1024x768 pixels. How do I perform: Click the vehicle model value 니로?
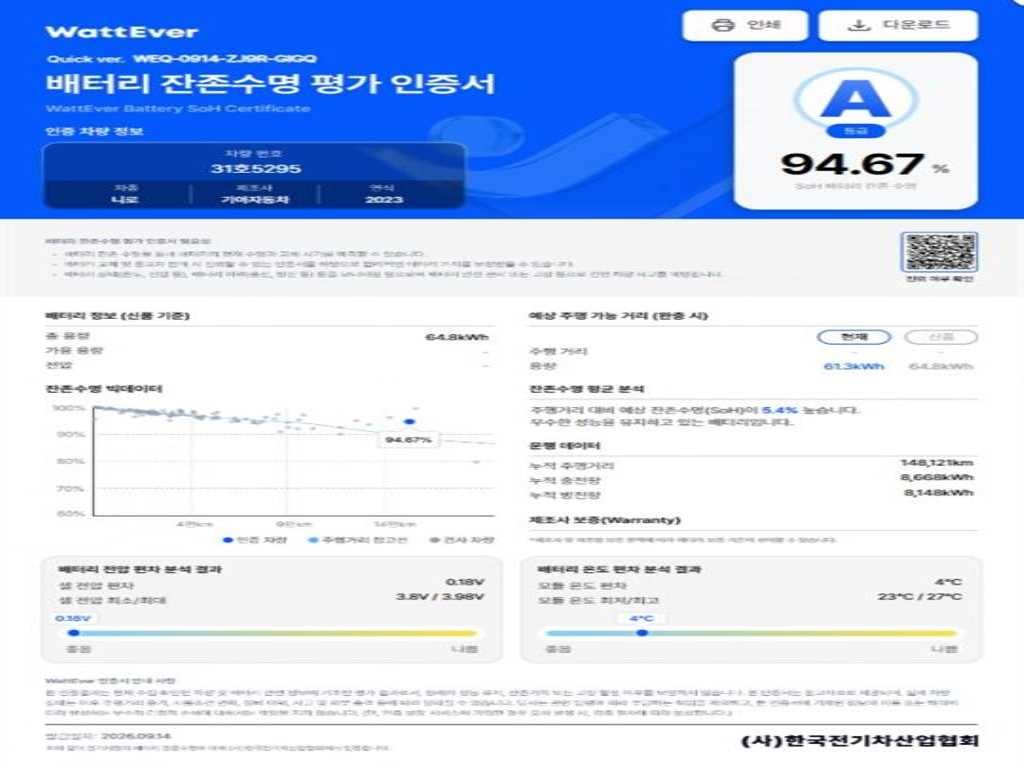(x=124, y=199)
